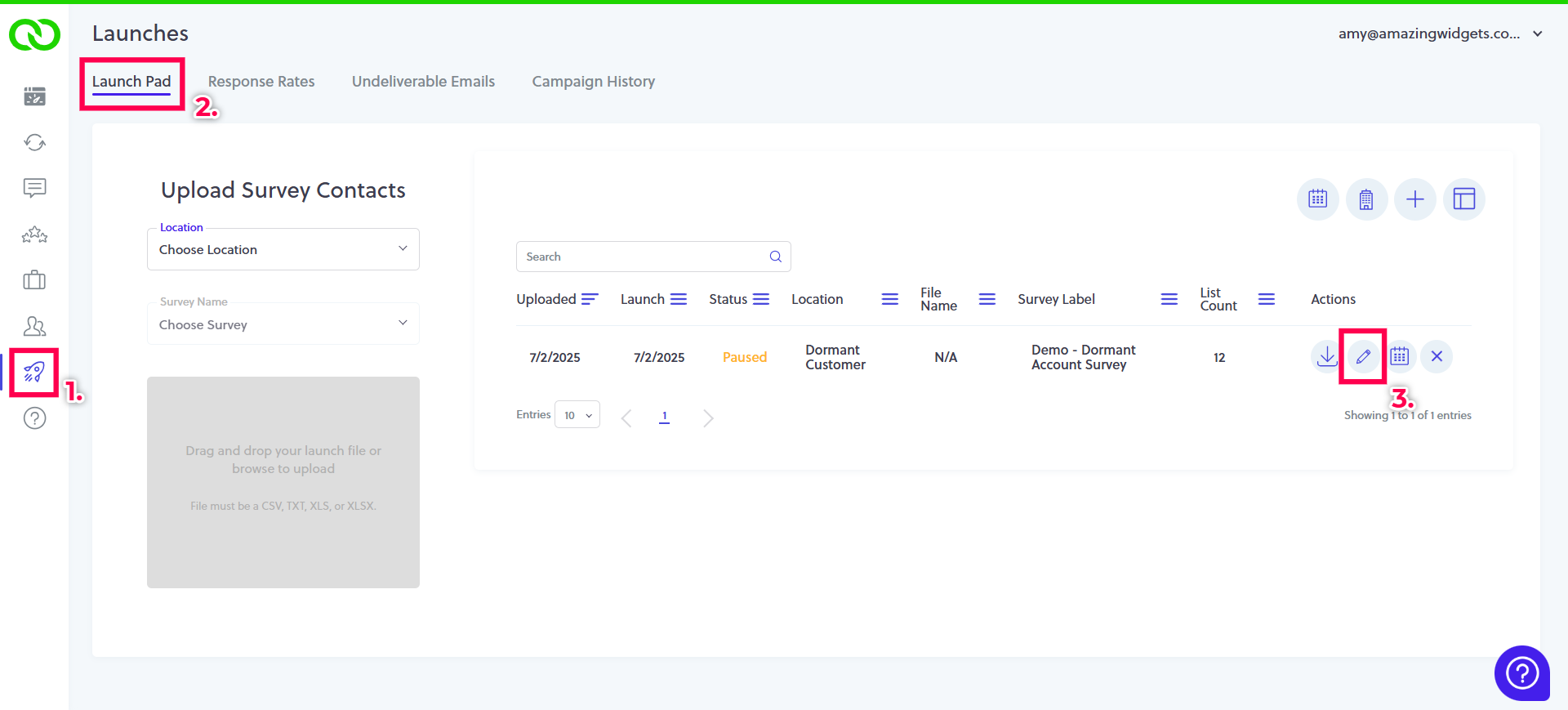This screenshot has width=1568, height=710.
Task: Click the plus add button above table
Action: point(1414,199)
